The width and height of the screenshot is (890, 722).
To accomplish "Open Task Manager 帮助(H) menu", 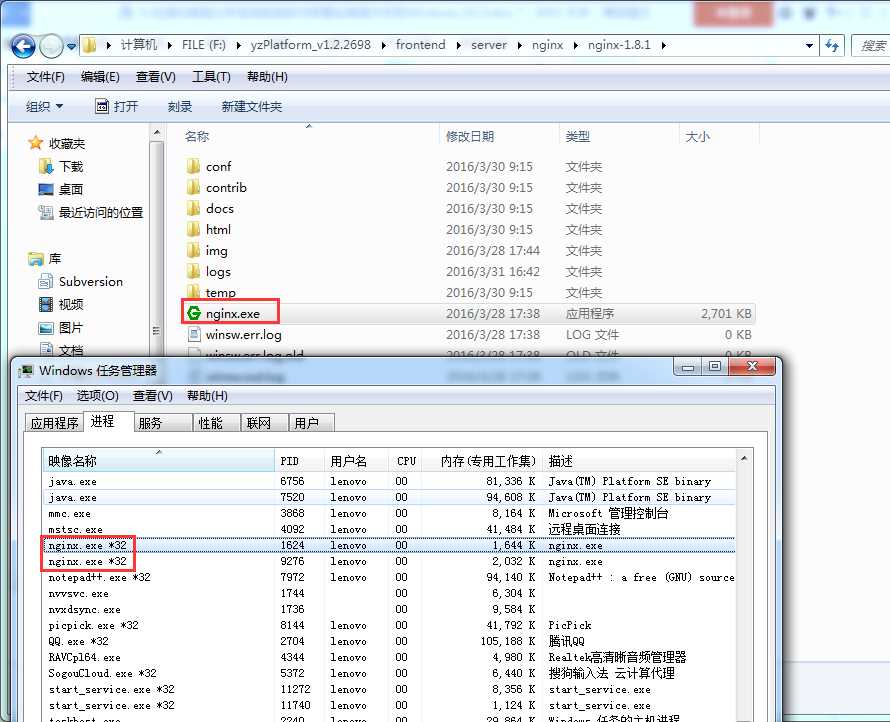I will pyautogui.click(x=208, y=396).
